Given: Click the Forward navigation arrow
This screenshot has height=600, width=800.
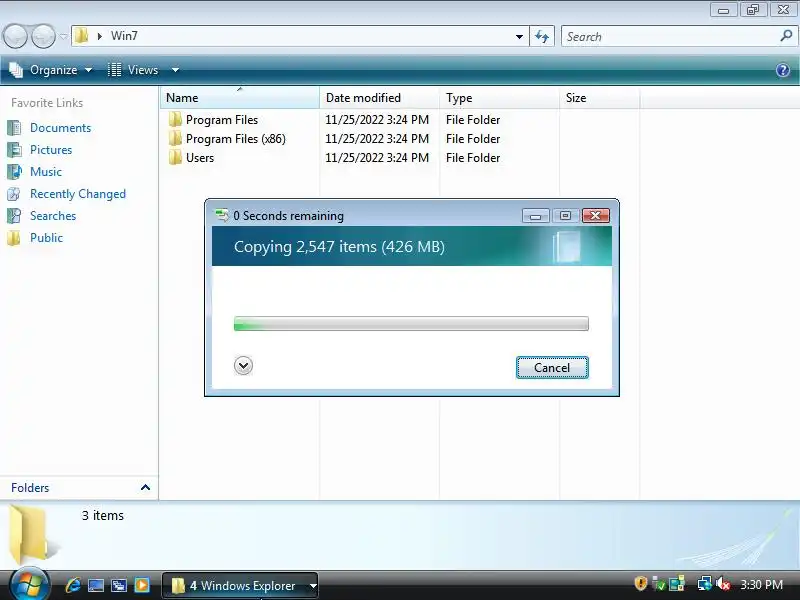Looking at the screenshot, I should [43, 36].
